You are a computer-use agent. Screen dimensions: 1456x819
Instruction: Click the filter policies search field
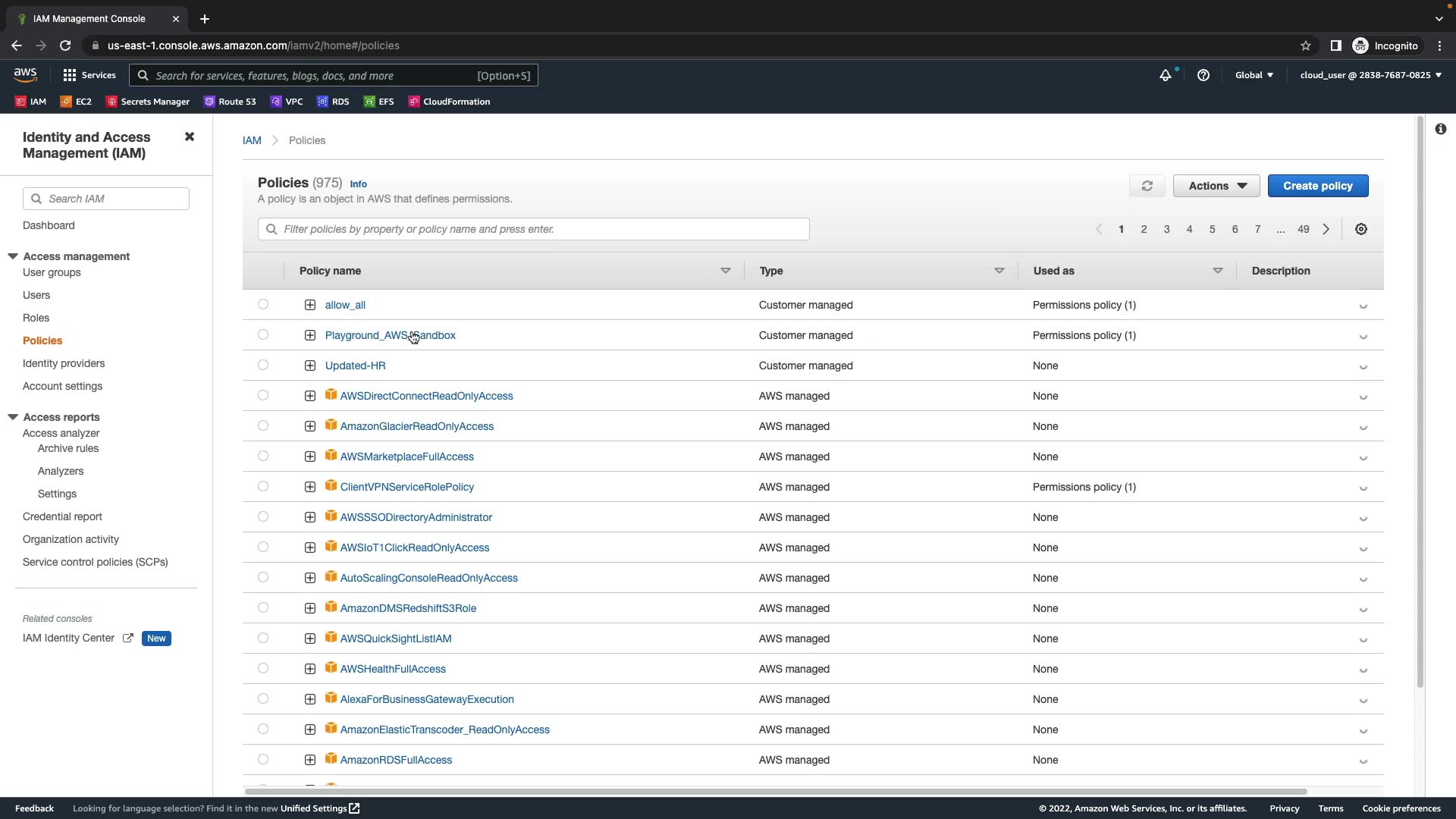(x=534, y=229)
